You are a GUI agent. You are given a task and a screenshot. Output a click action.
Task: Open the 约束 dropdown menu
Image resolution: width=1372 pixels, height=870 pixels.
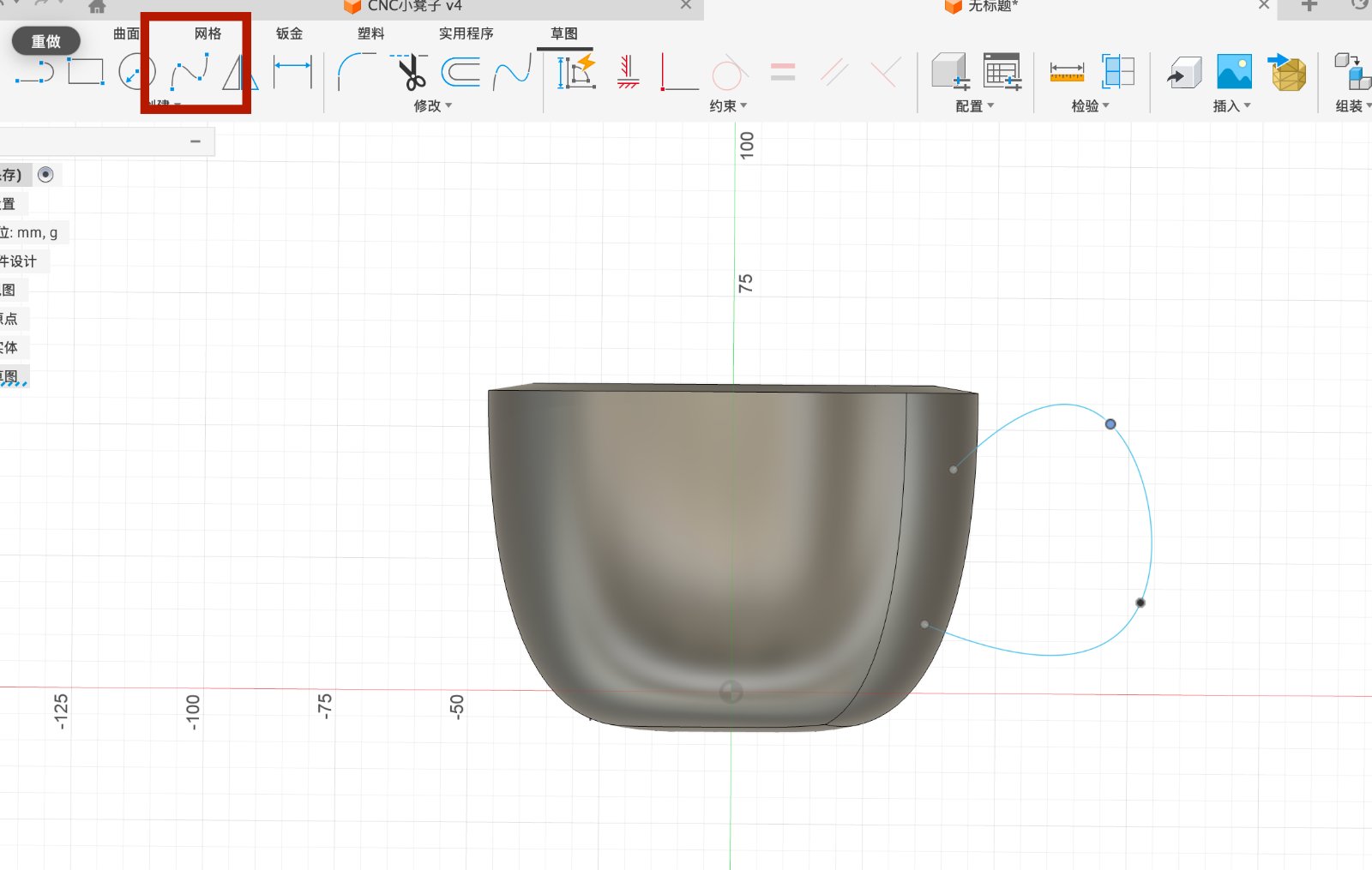[x=726, y=105]
